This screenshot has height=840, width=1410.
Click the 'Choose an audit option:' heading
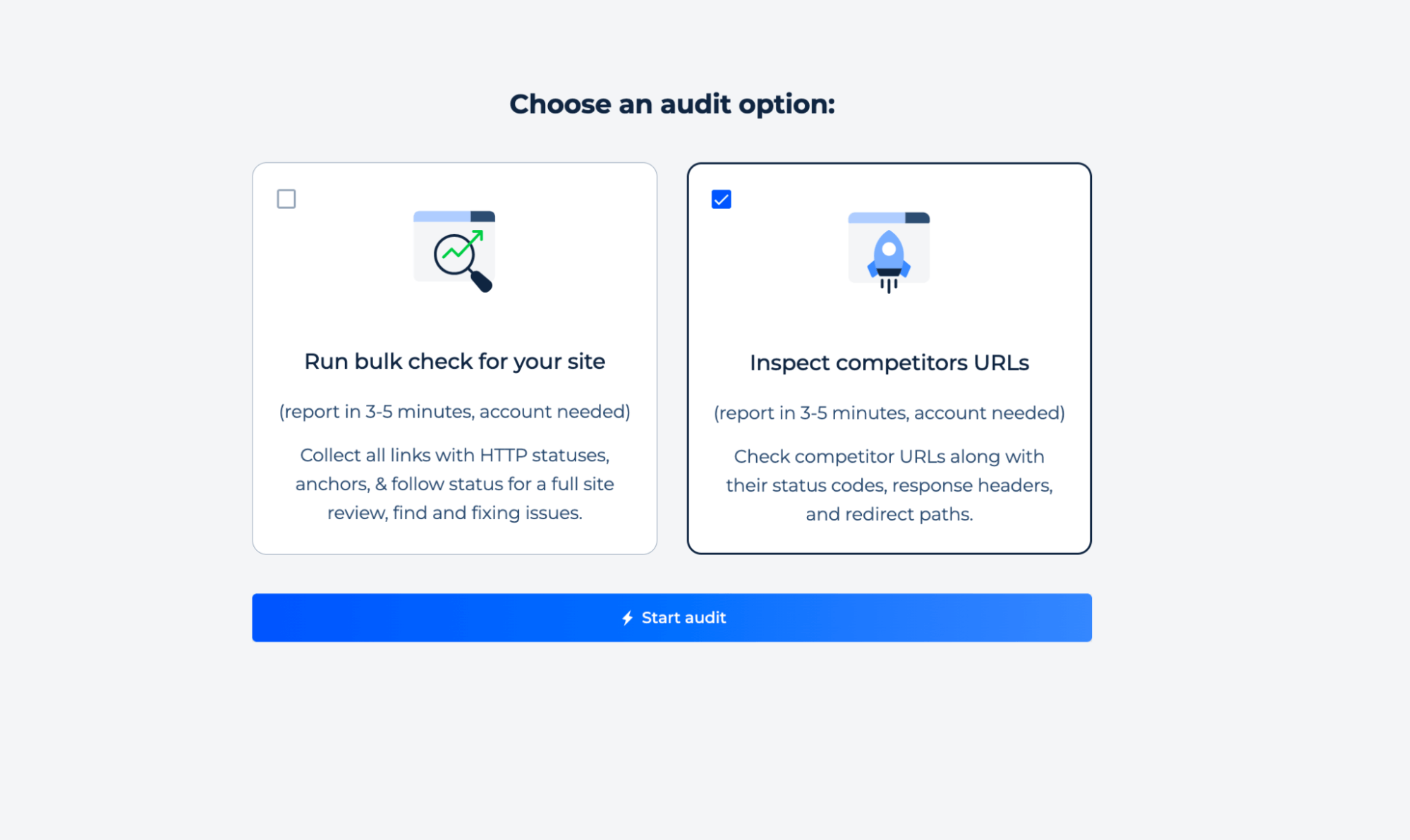pyautogui.click(x=672, y=104)
